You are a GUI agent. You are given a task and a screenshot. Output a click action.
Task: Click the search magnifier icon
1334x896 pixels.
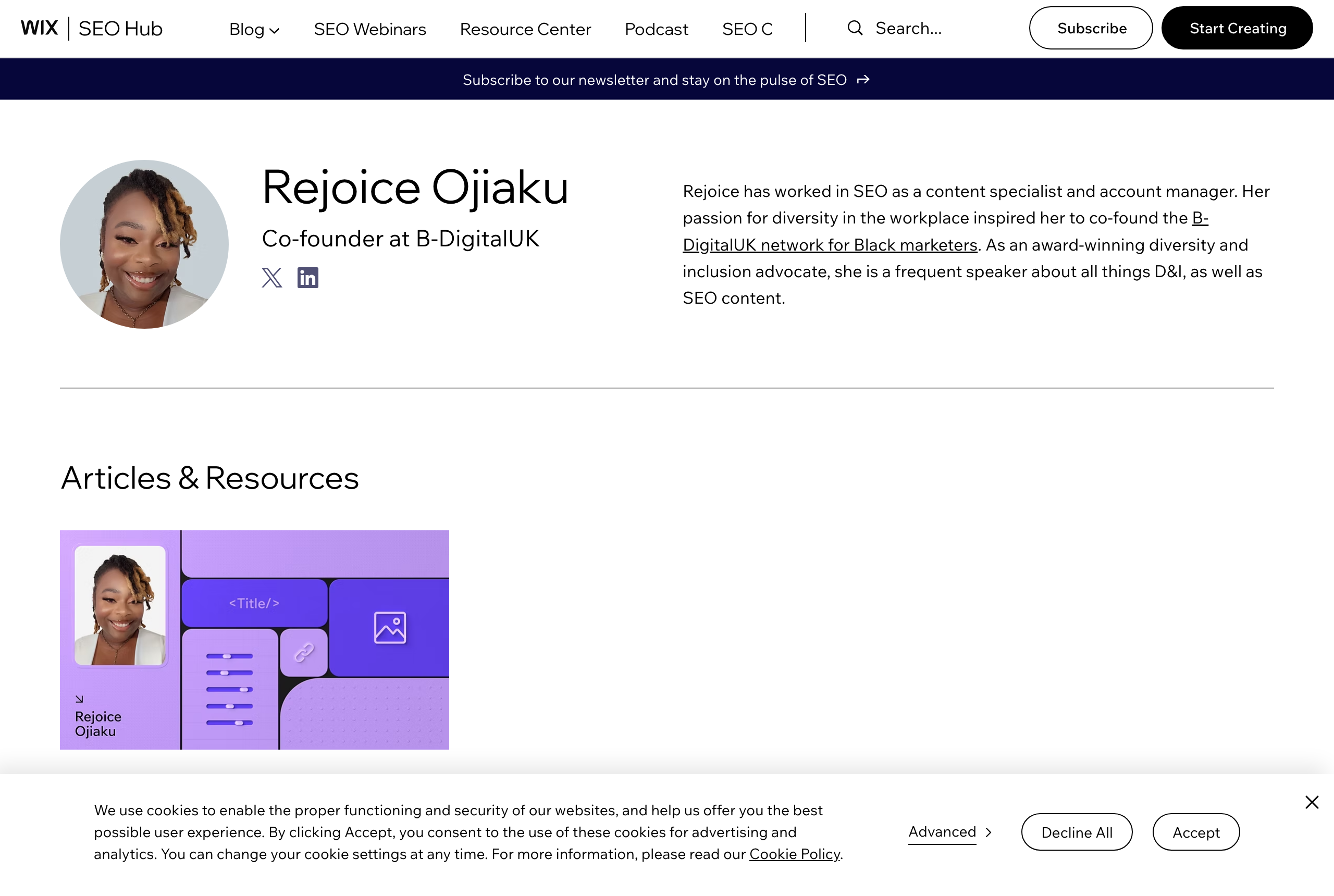coord(855,28)
